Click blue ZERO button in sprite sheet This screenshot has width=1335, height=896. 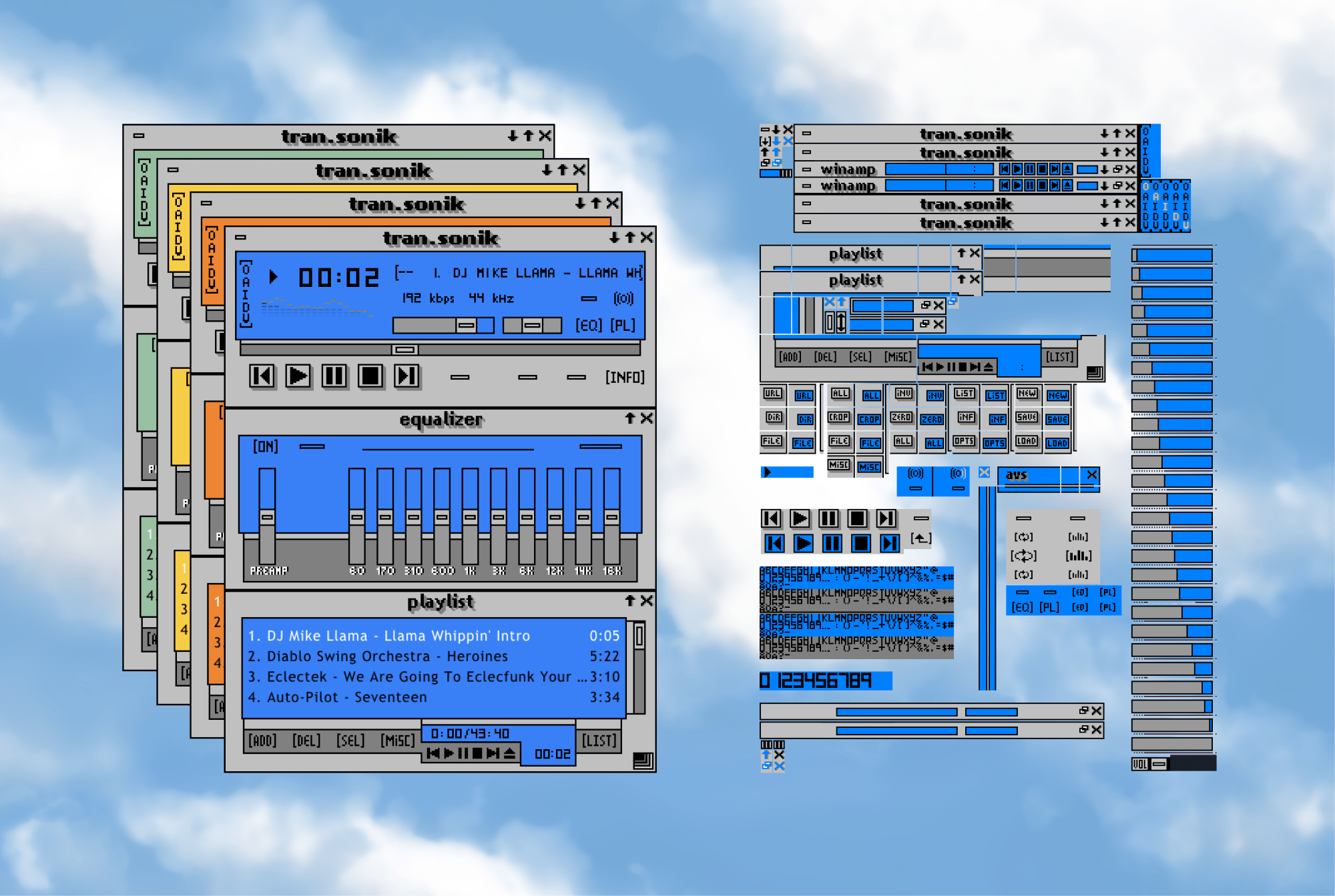pos(932,419)
